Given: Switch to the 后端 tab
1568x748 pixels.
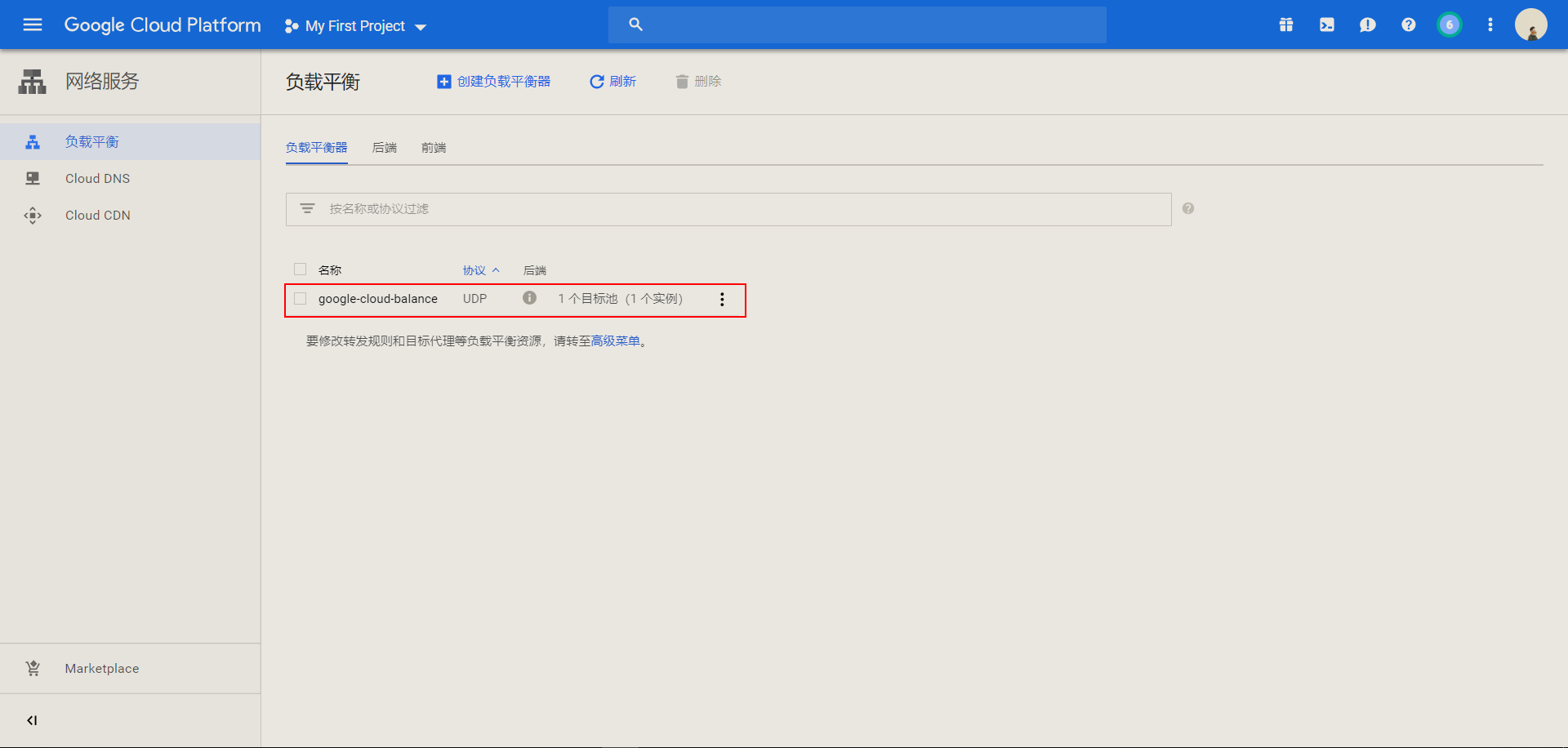Looking at the screenshot, I should pyautogui.click(x=385, y=148).
